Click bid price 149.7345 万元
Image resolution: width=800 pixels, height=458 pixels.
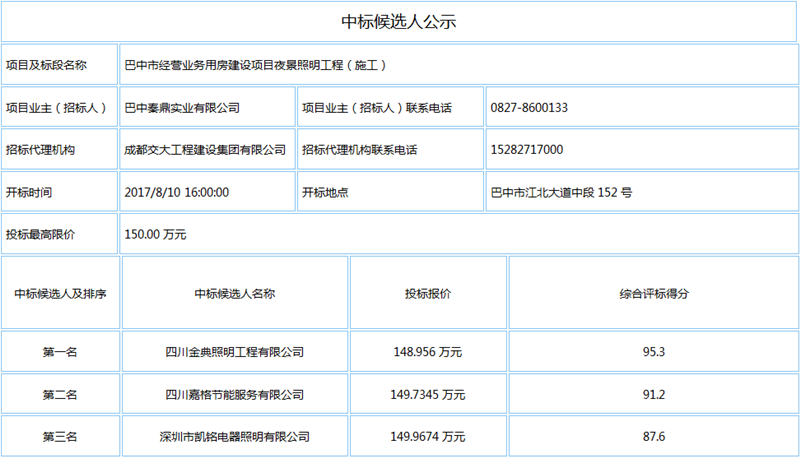428,394
